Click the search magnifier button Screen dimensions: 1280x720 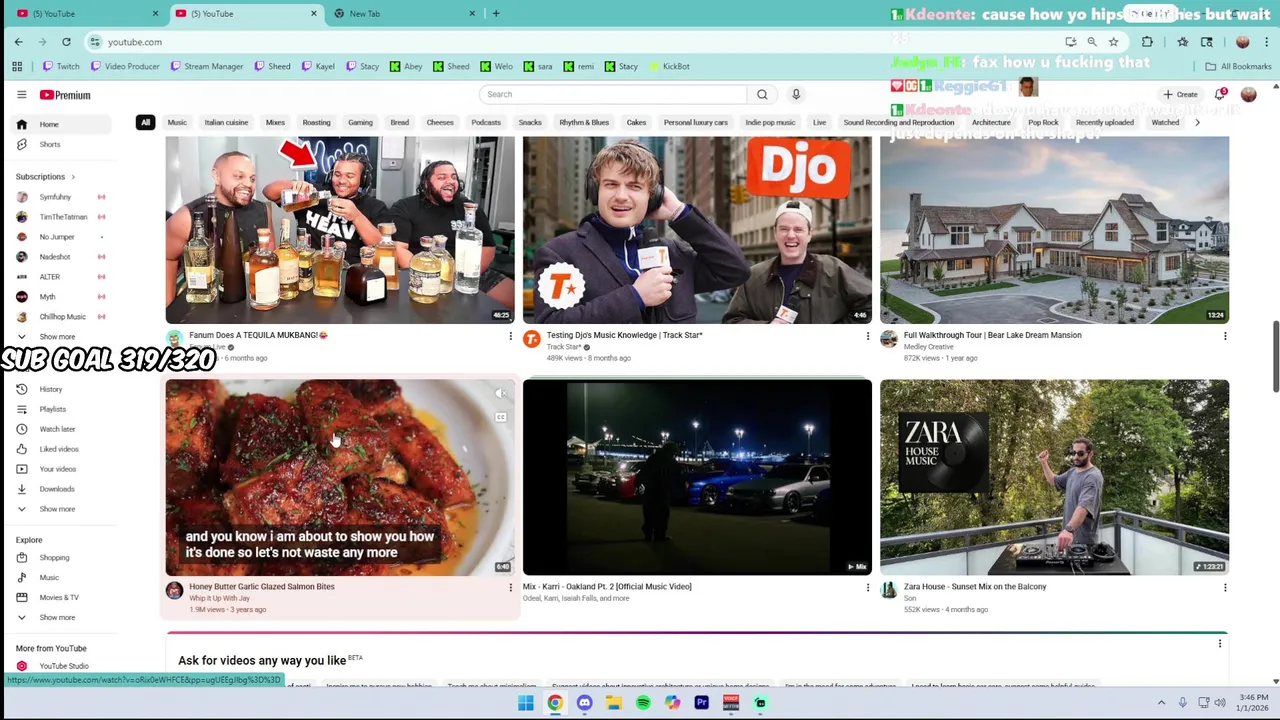pos(762,94)
